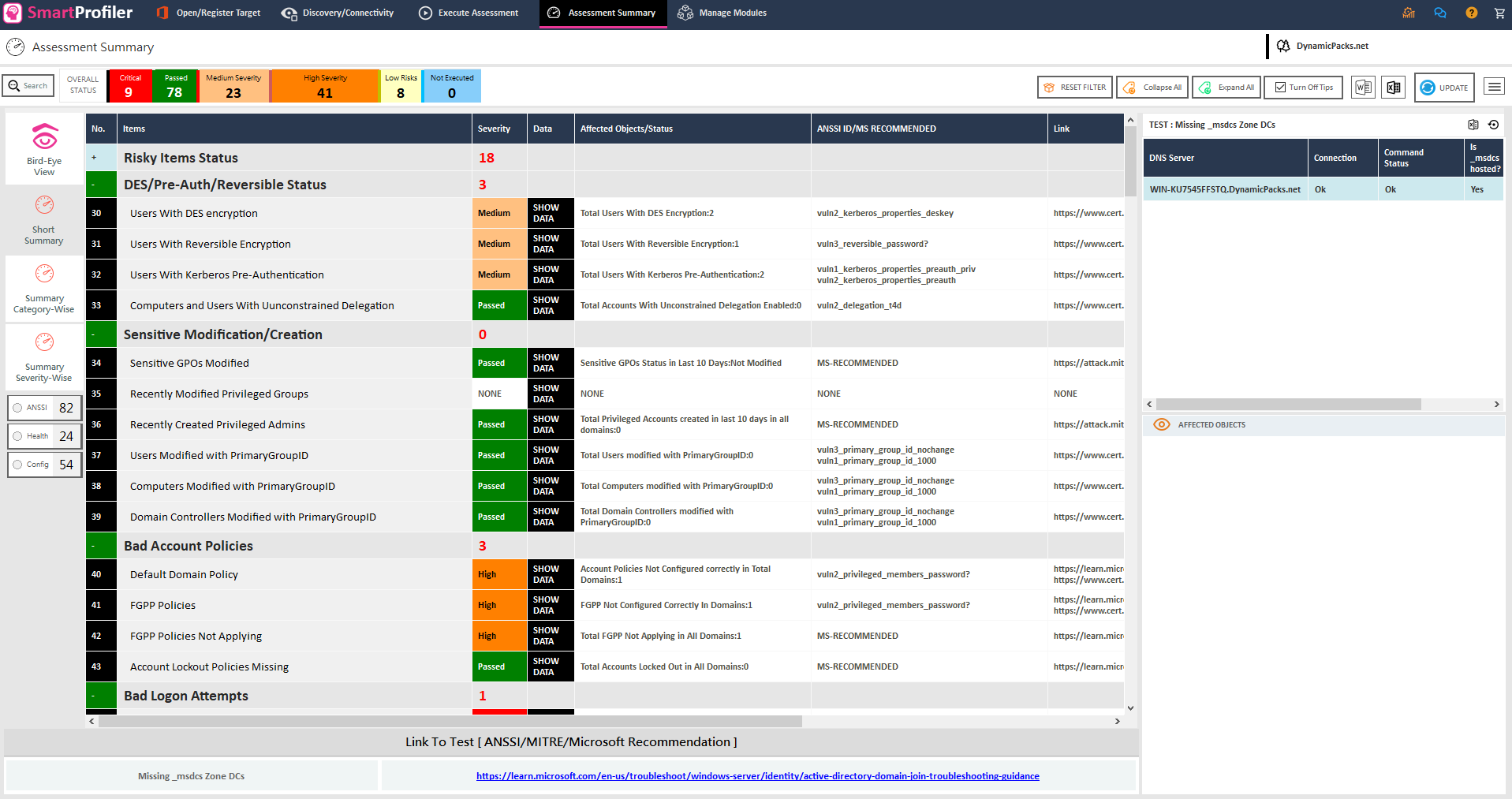1512x799 pixels.
Task: Collapse the Sensitive Modification/Creation group
Action: pyautogui.click(x=94, y=334)
